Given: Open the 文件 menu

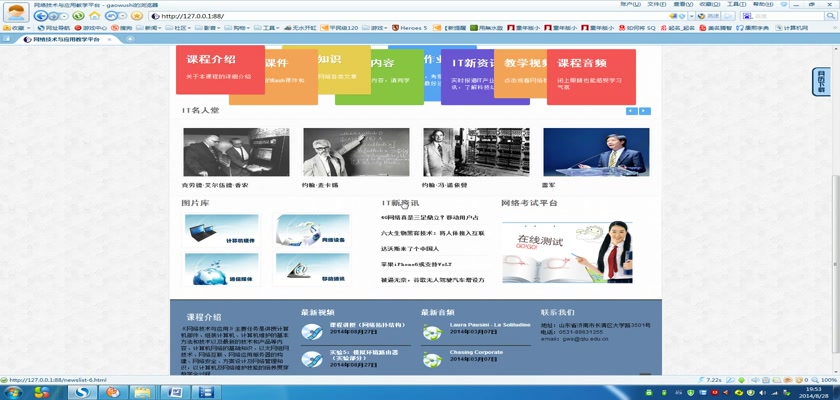Looking at the screenshot, I should pyautogui.click(x=657, y=4).
